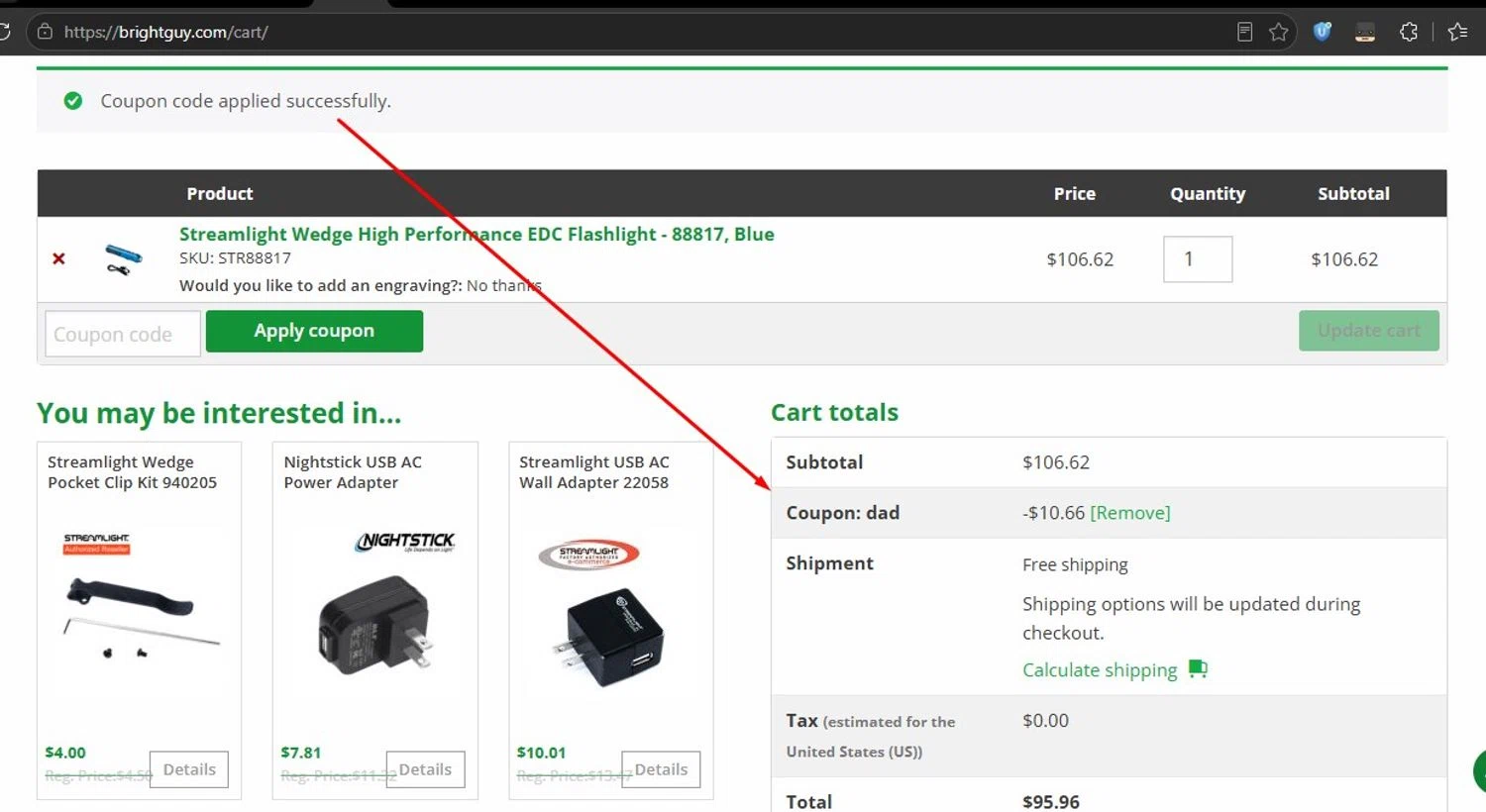The height and width of the screenshot is (812, 1486).
Task: Click the 'Coupon code applied successfully.' message
Action: point(246,101)
